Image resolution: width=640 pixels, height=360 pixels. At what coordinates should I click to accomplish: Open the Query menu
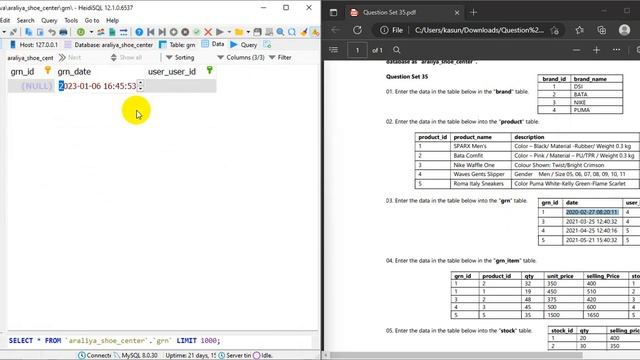(x=49, y=20)
